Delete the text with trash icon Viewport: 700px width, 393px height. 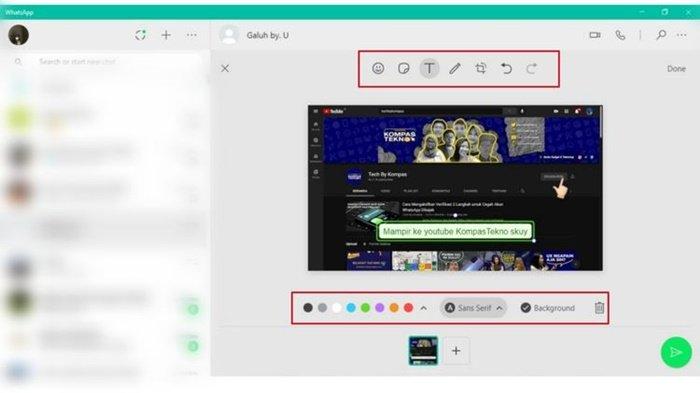tap(599, 308)
